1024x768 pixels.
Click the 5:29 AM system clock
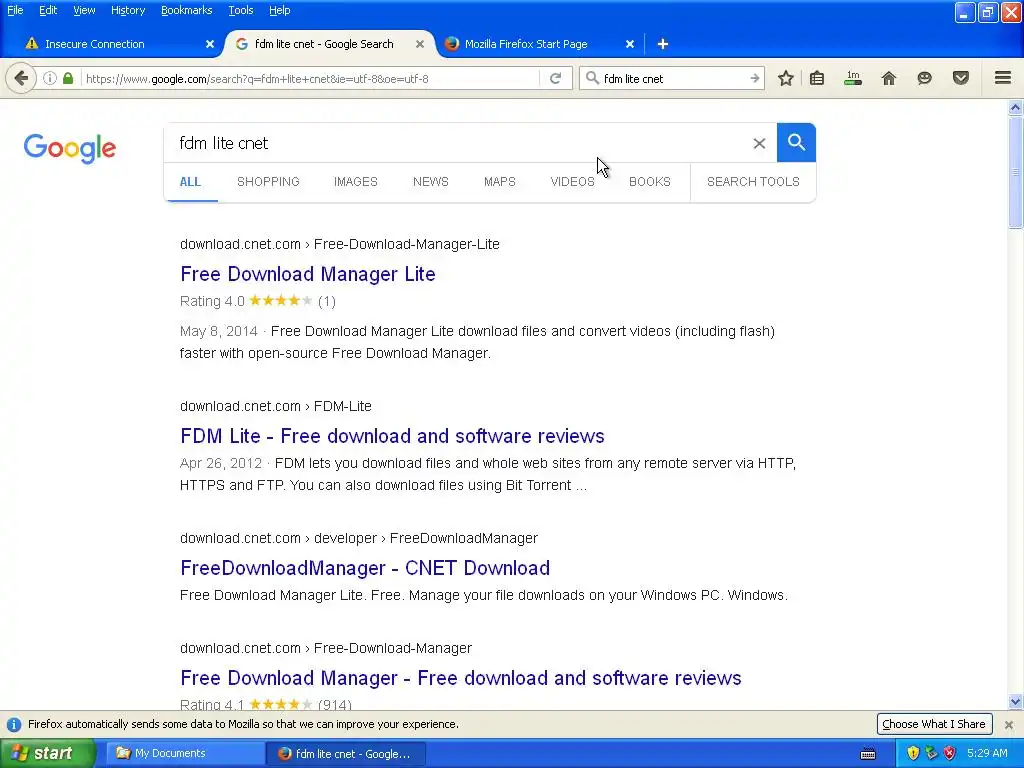(x=987, y=753)
